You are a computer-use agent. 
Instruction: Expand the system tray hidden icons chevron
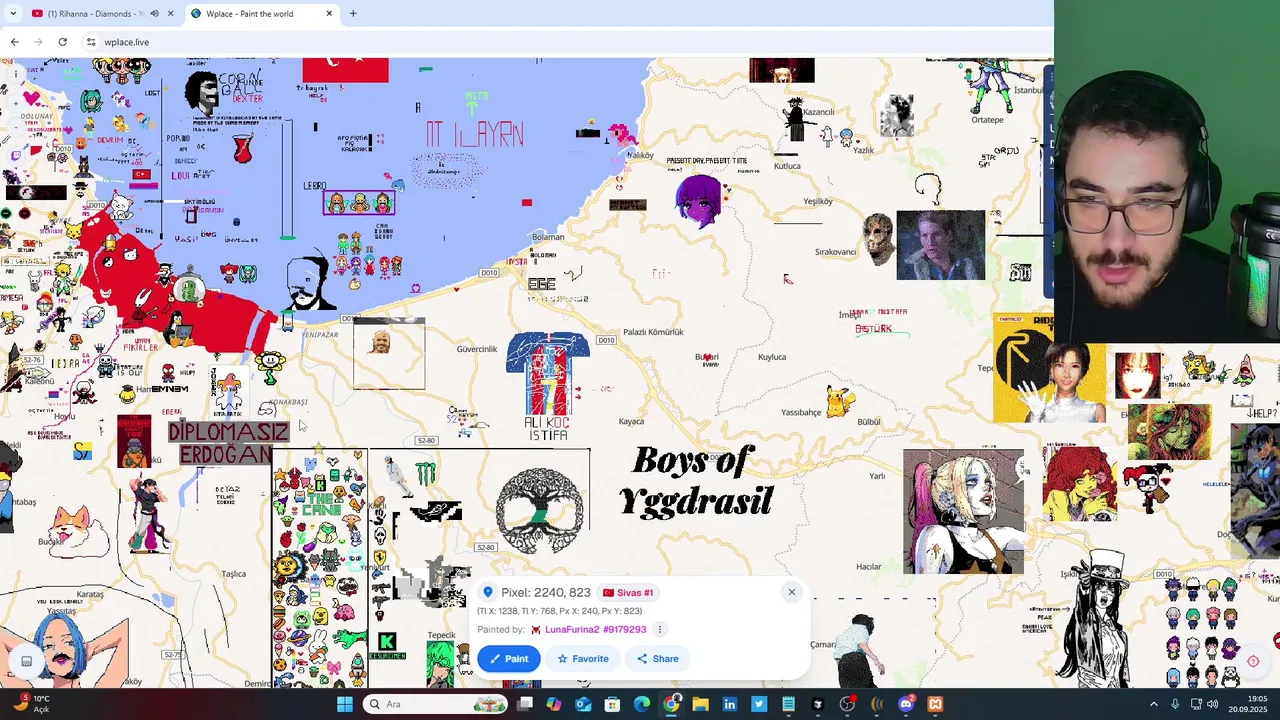click(1153, 704)
